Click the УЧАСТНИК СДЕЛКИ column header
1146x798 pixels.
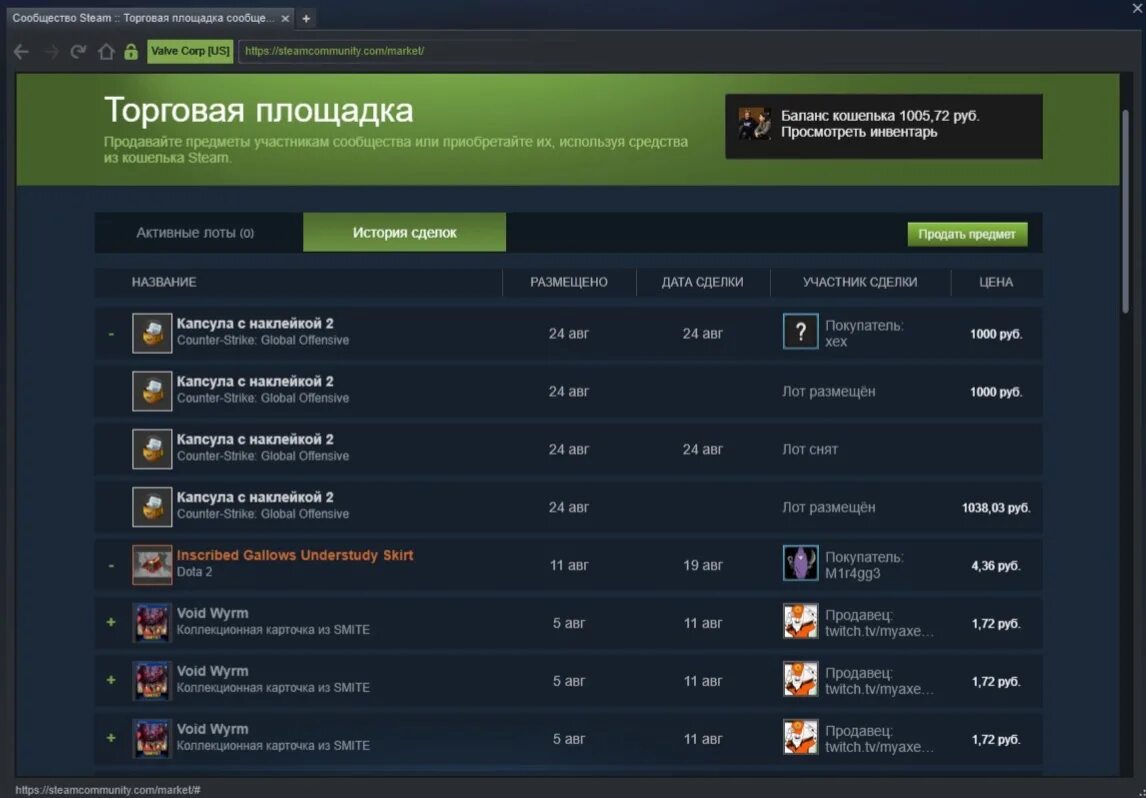860,282
